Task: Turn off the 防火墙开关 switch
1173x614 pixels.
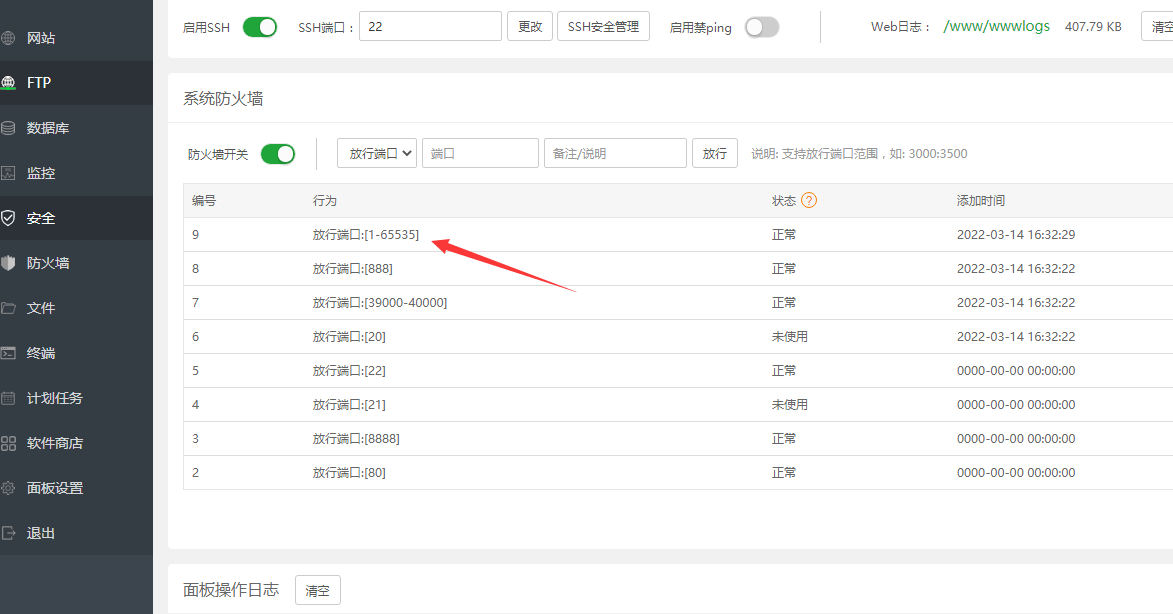Action: point(278,154)
